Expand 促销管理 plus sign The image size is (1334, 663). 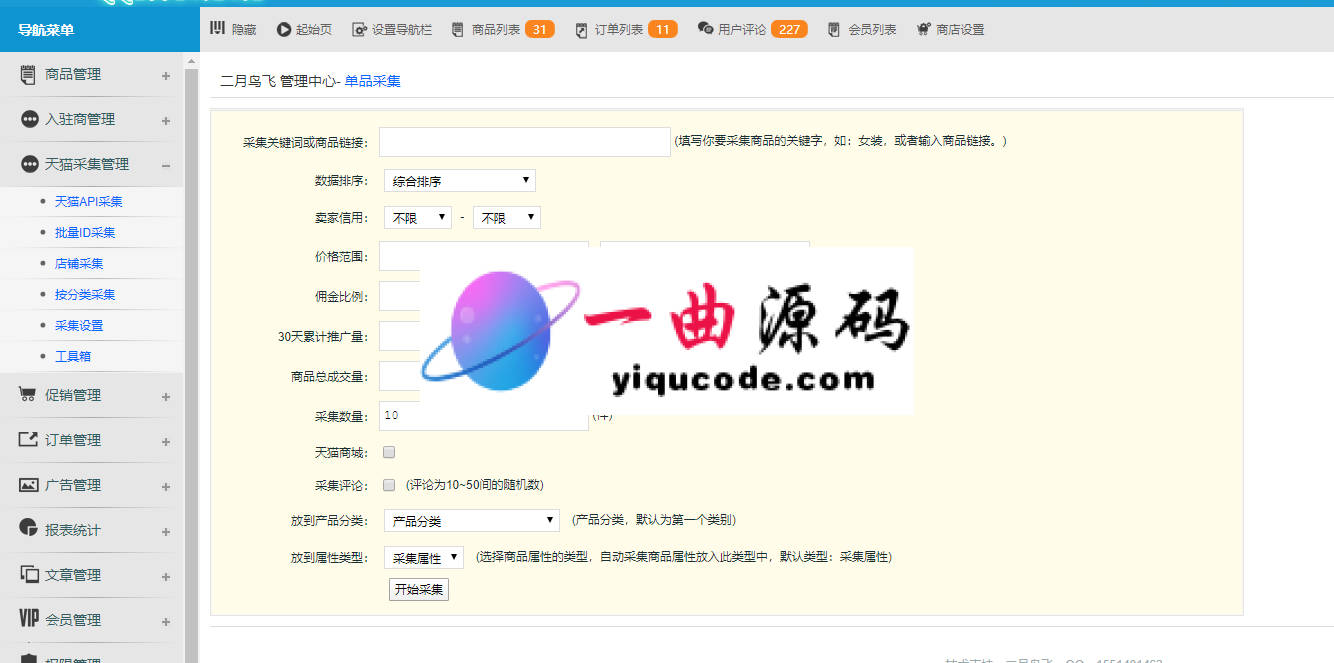(x=166, y=396)
